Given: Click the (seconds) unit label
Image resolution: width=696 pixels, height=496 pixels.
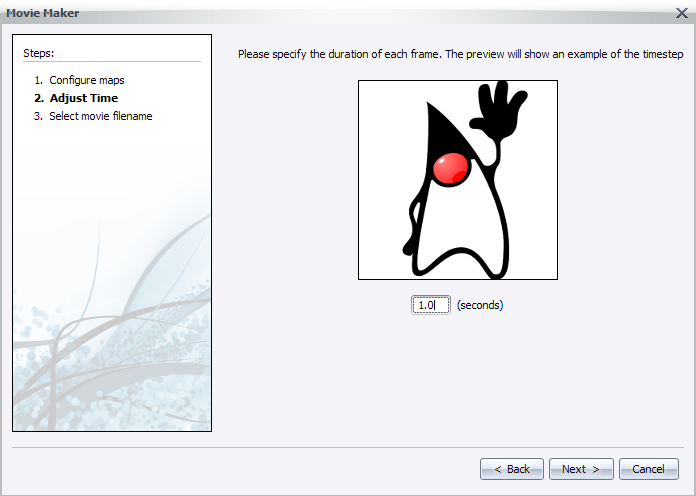Looking at the screenshot, I should coord(480,305).
